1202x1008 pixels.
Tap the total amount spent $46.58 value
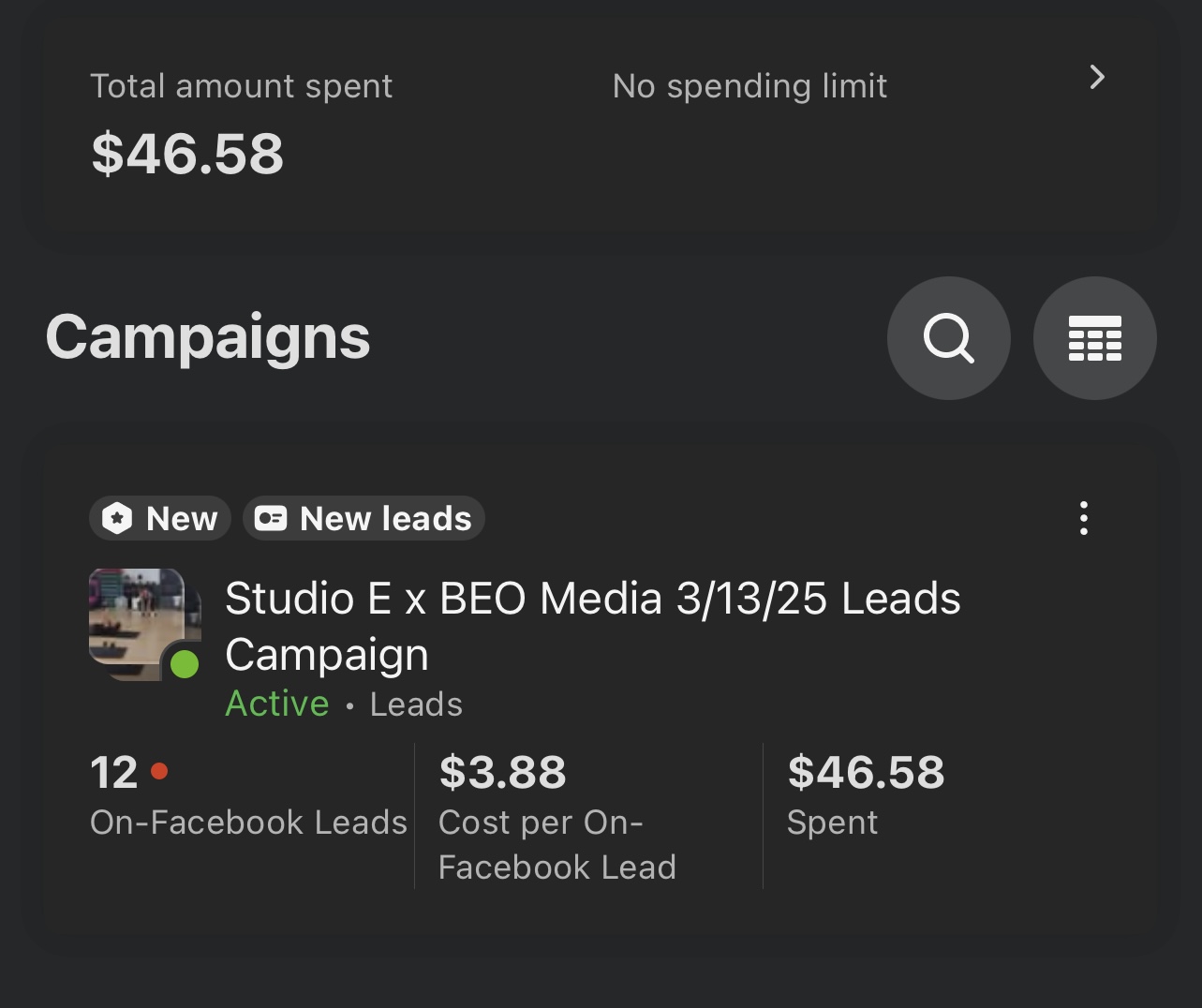tap(187, 154)
